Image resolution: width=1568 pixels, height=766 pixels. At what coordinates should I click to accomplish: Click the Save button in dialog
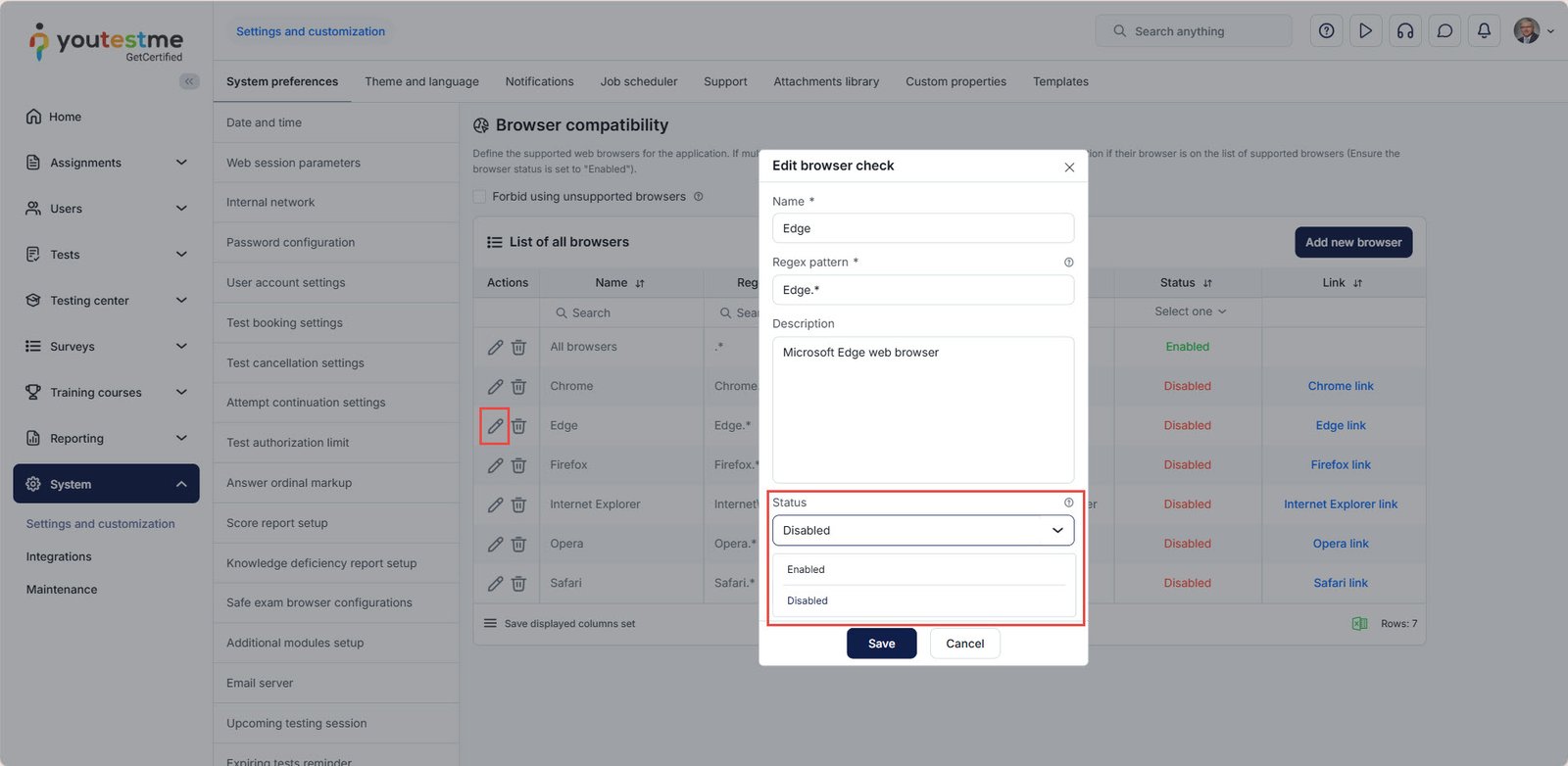pos(881,644)
